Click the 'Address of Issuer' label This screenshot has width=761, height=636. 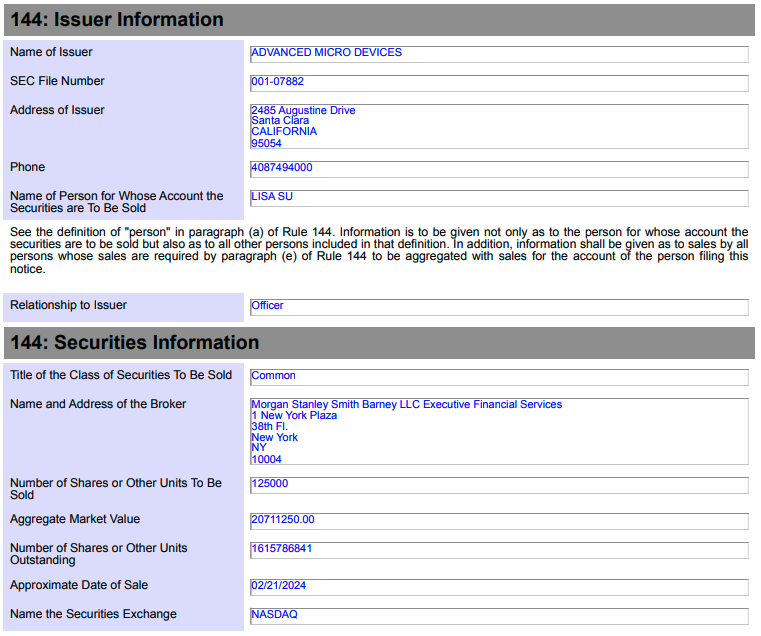57,110
